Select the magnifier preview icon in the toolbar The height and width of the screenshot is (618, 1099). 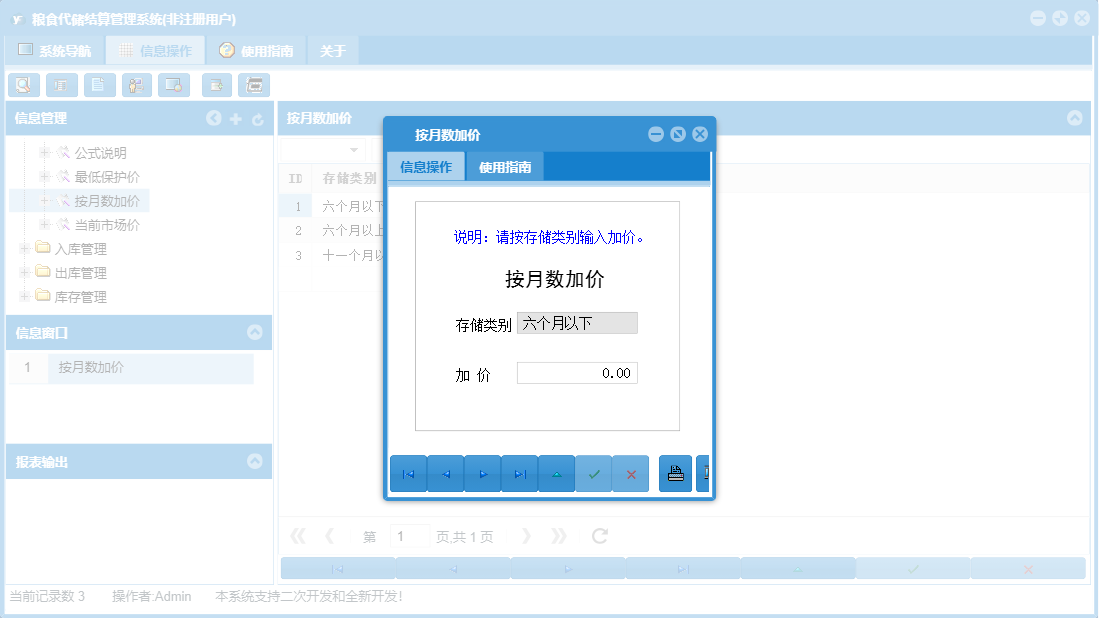point(24,85)
